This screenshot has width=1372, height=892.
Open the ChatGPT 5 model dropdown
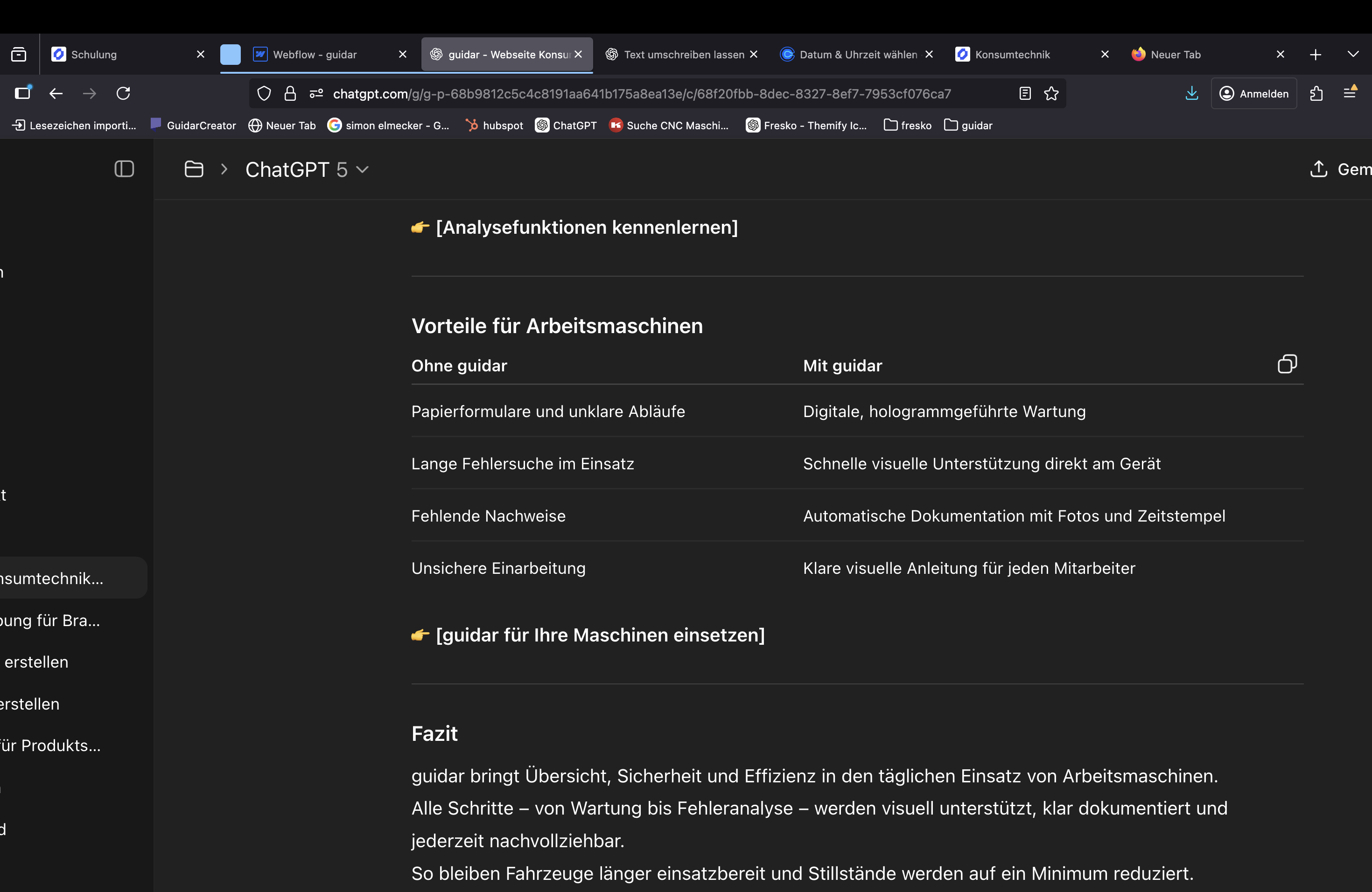pyautogui.click(x=307, y=169)
